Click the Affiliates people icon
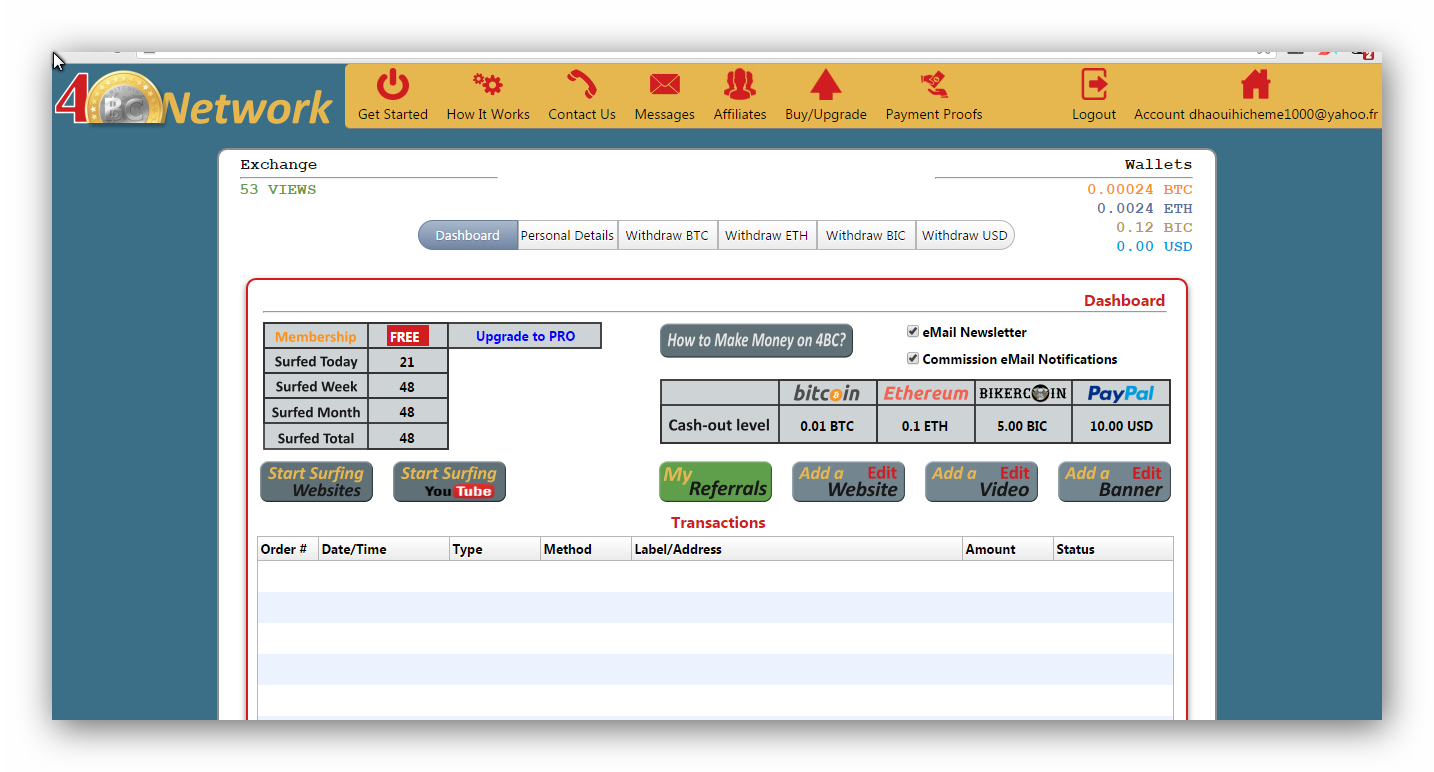 [740, 84]
